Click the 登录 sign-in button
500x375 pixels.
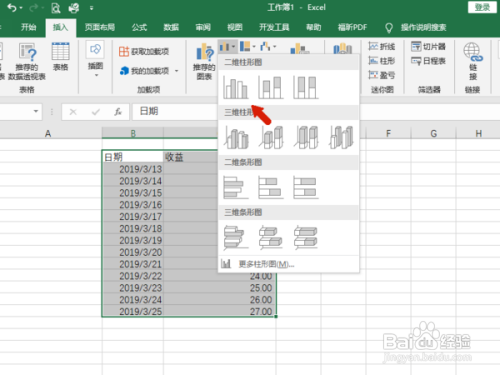[482, 7]
